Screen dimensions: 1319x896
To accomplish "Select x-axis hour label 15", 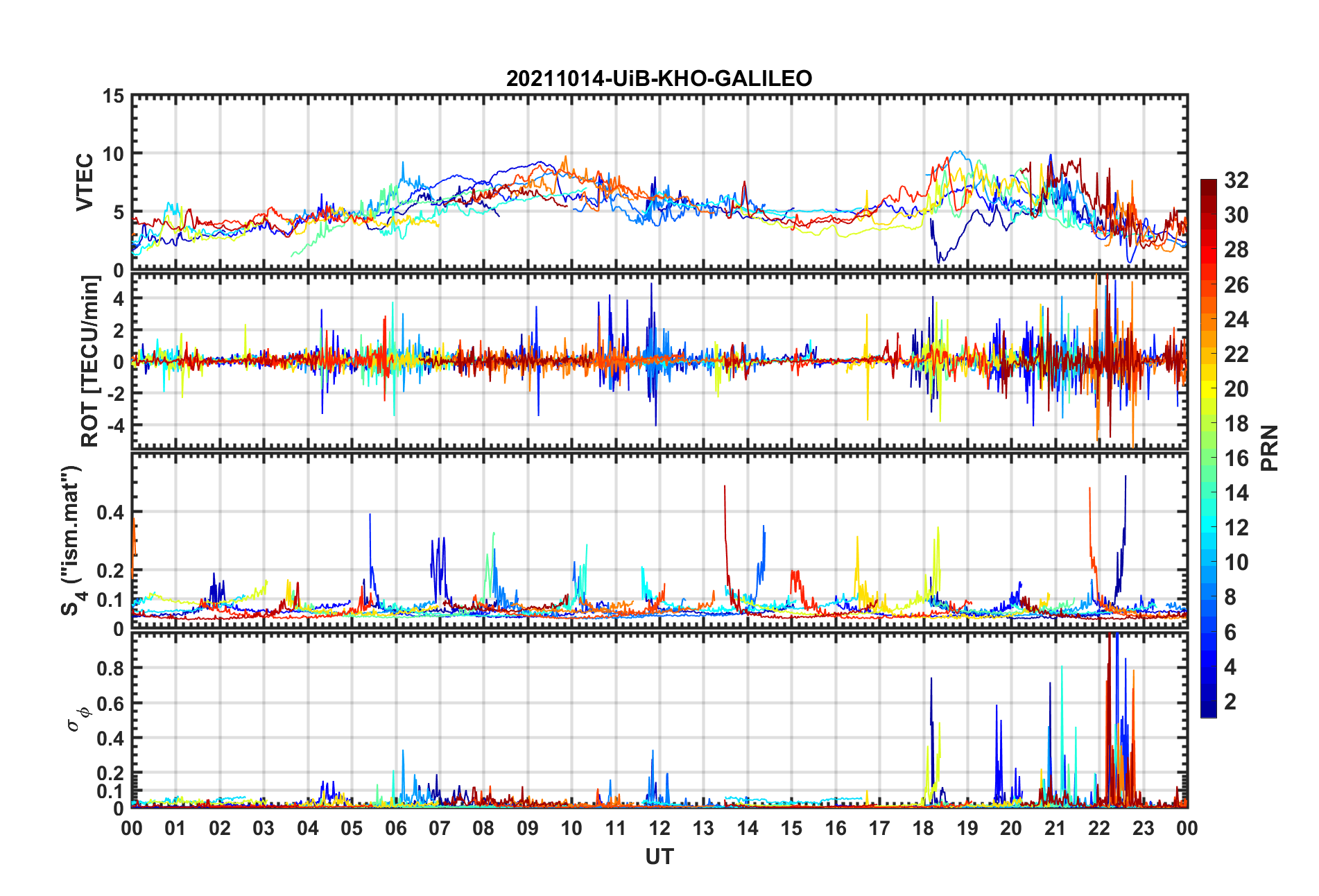I will click(791, 828).
